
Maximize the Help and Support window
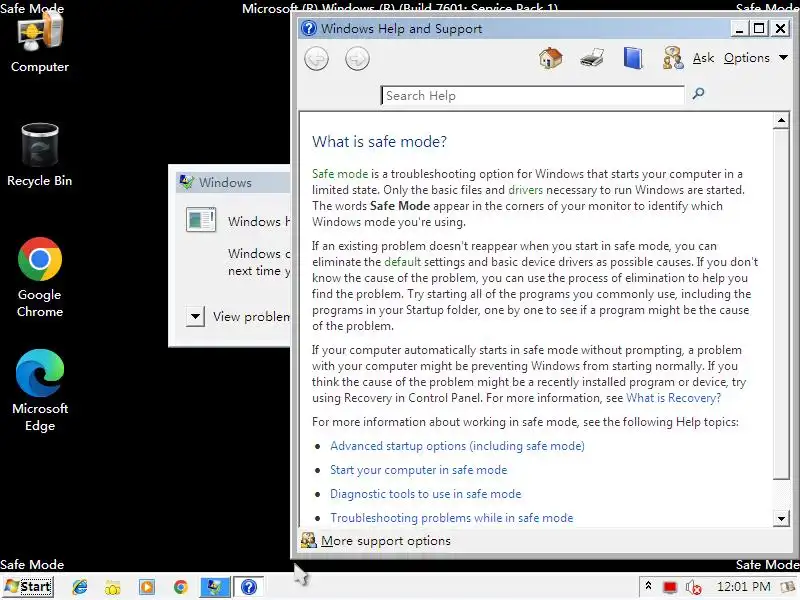coord(759,28)
